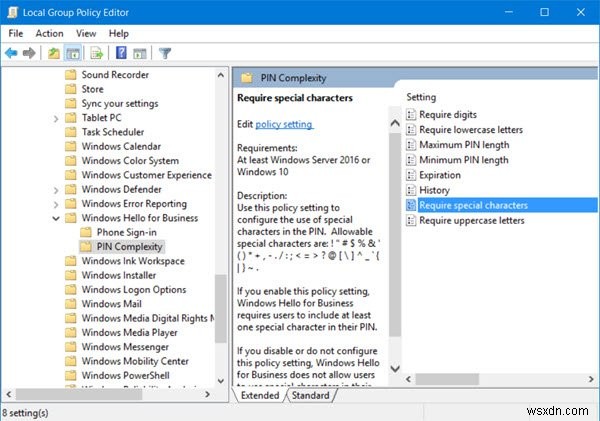Select Minimum PIN length setting
Image resolution: width=600 pixels, height=421 pixels.
pos(464,160)
